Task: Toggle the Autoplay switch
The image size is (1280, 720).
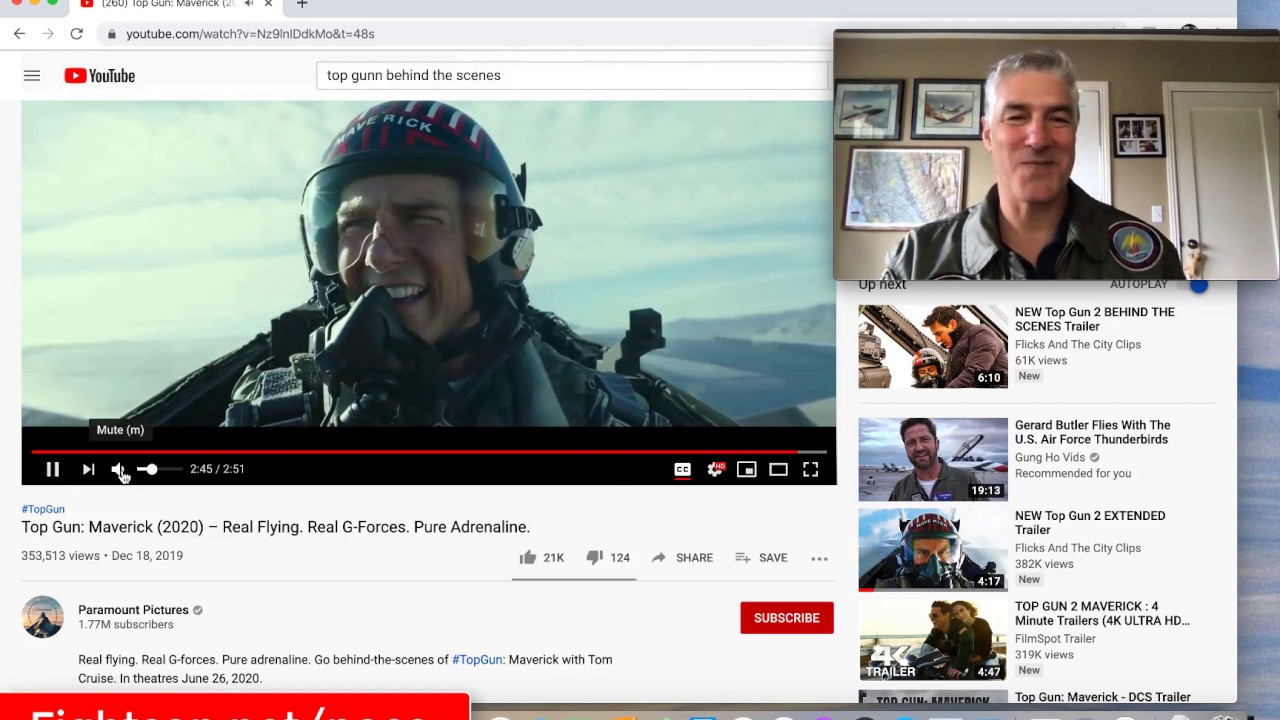Action: click(1199, 285)
